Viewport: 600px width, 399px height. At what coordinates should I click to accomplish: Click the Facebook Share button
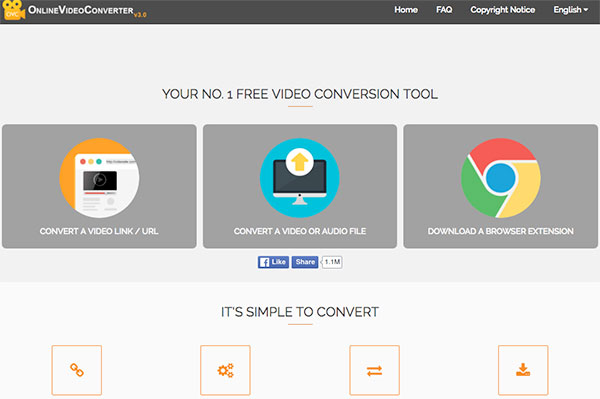tap(305, 262)
